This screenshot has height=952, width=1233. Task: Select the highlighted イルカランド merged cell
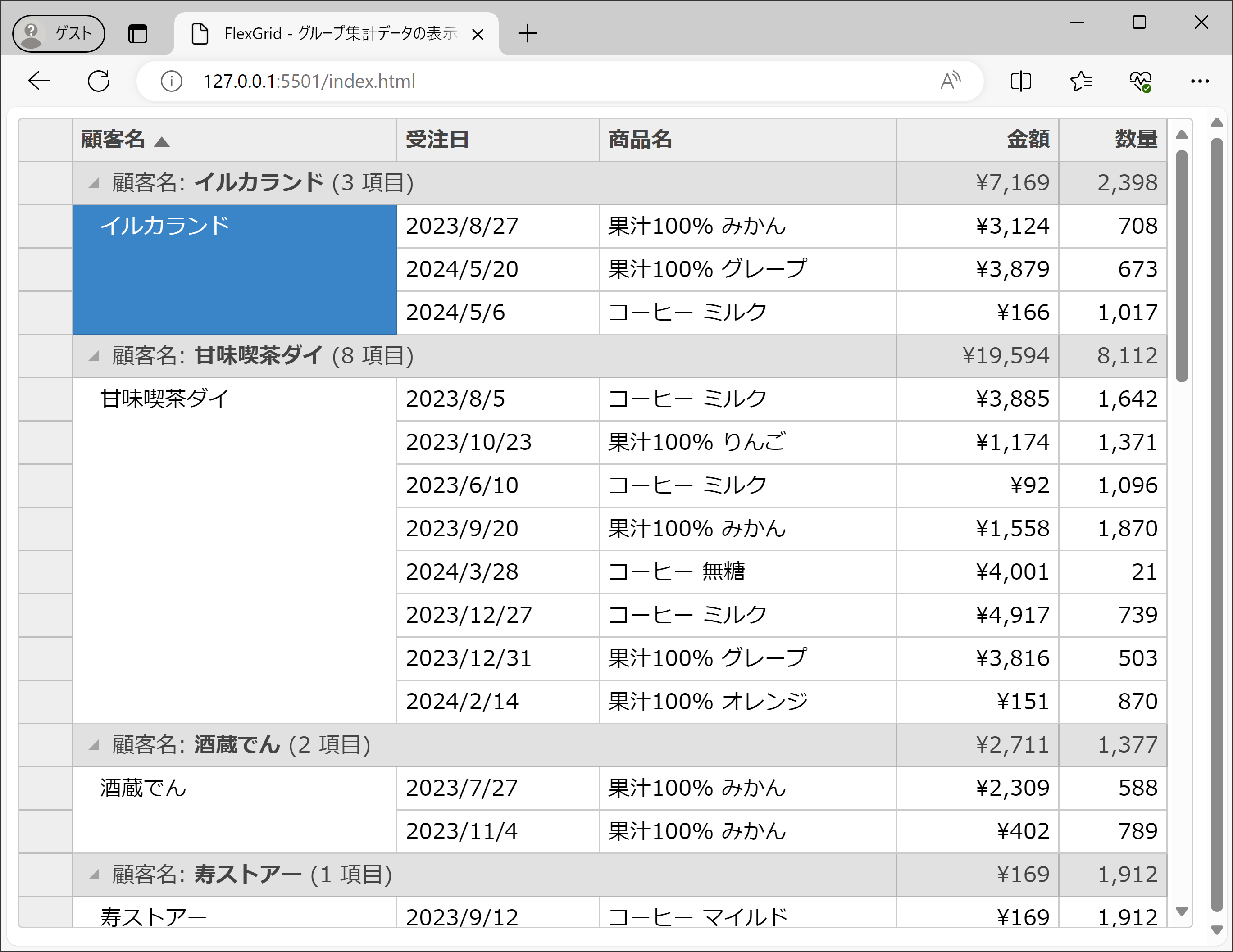(234, 269)
